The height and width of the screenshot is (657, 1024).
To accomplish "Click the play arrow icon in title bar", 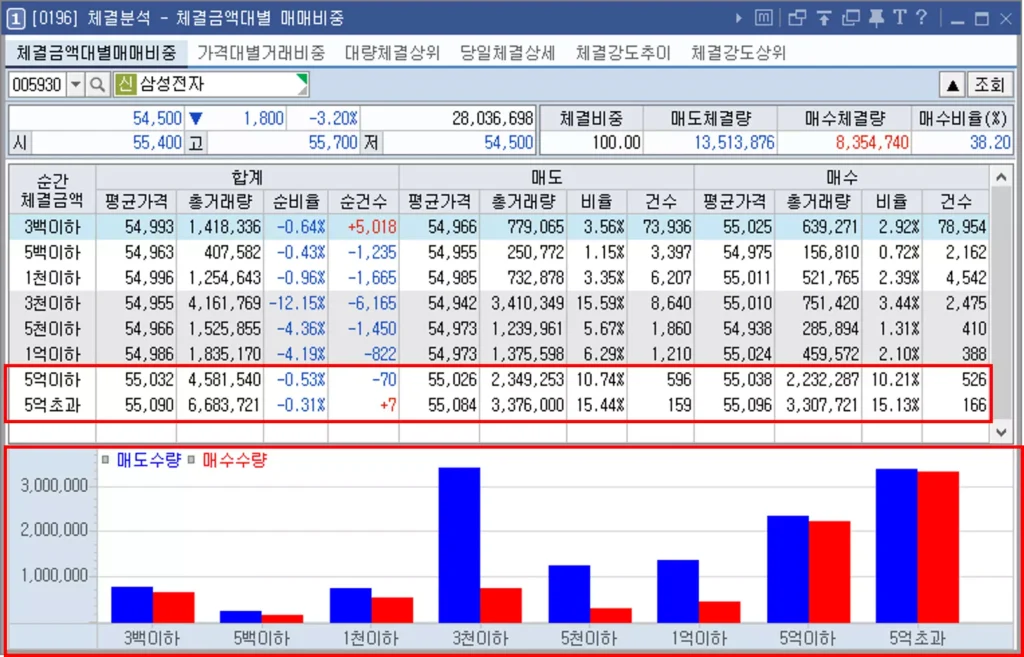I will pyautogui.click(x=739, y=18).
